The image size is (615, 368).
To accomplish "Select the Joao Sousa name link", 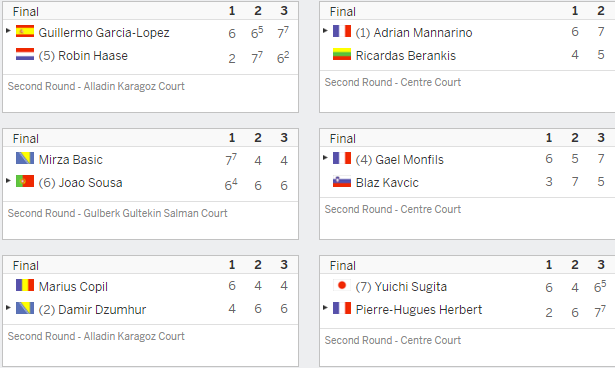I will click(x=90, y=183).
